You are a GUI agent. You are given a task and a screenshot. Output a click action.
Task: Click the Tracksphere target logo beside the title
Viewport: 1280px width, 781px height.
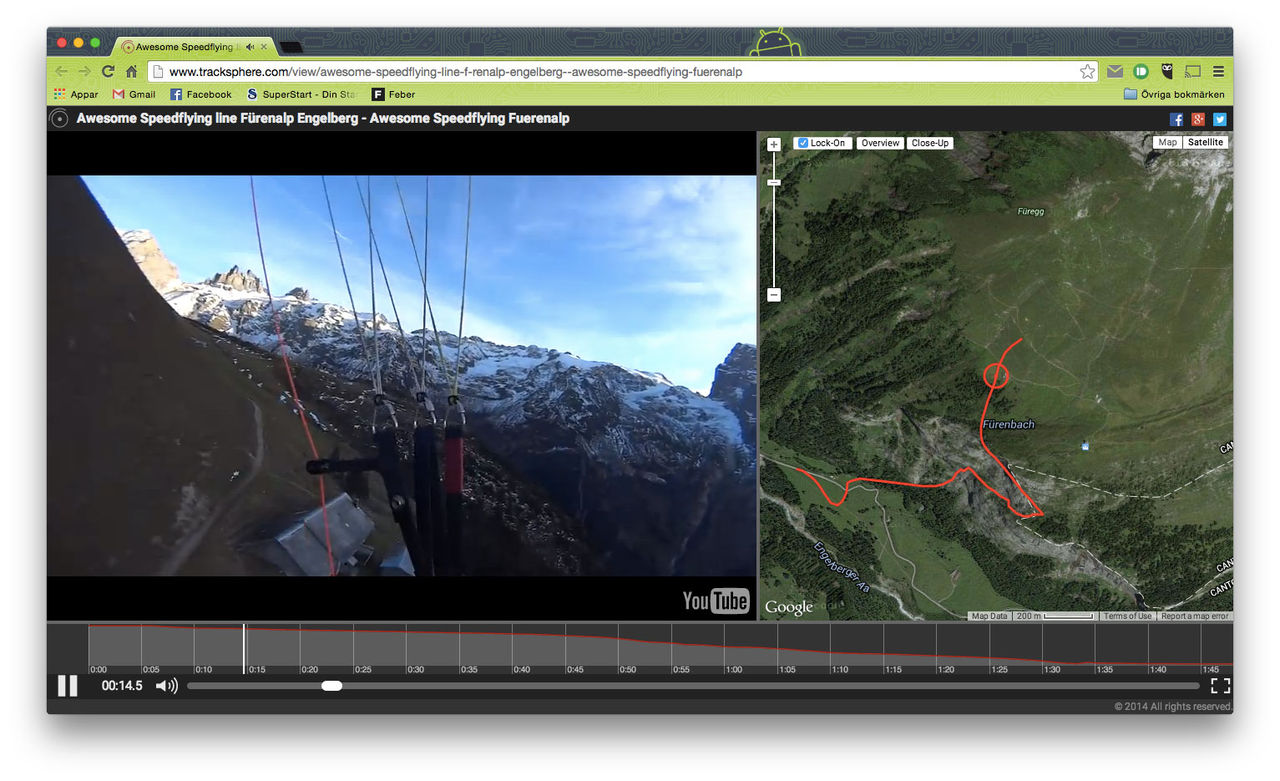point(58,118)
